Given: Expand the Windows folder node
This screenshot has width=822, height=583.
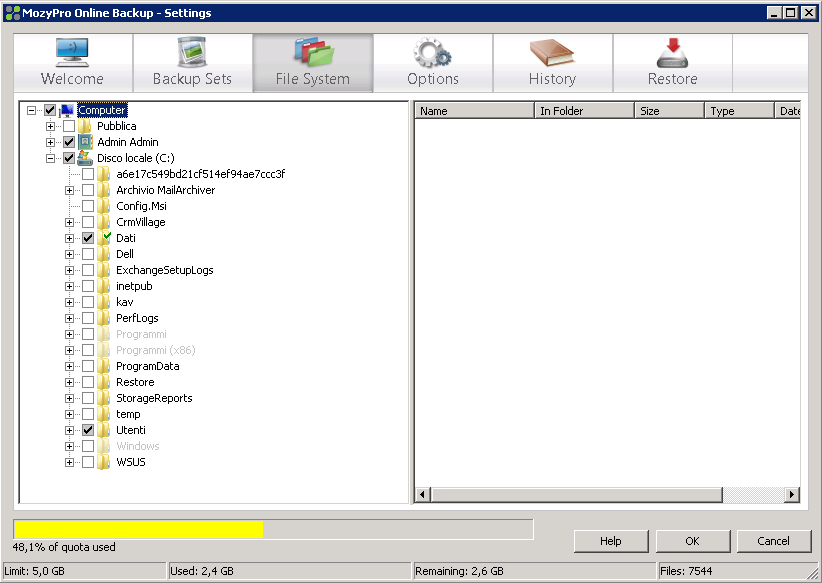Looking at the screenshot, I should 69,446.
